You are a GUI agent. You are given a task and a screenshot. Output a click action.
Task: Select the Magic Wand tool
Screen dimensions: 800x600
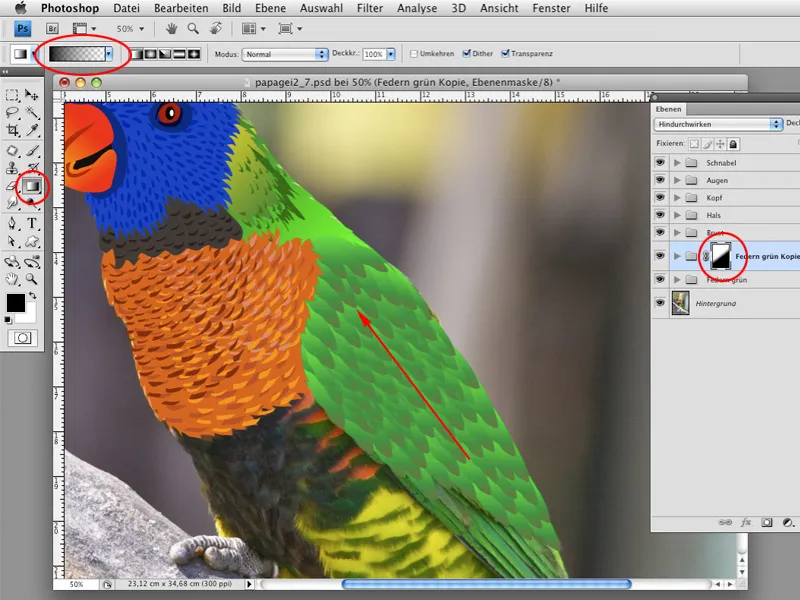click(x=32, y=113)
